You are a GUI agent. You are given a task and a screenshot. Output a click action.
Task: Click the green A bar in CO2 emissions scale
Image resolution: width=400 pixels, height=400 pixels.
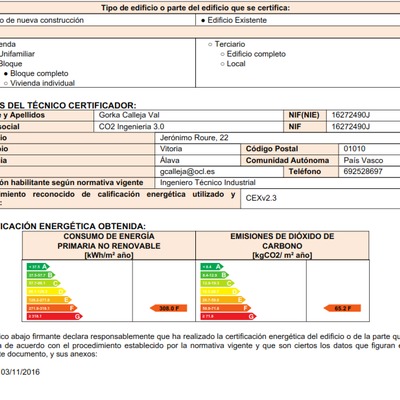(x=212, y=267)
